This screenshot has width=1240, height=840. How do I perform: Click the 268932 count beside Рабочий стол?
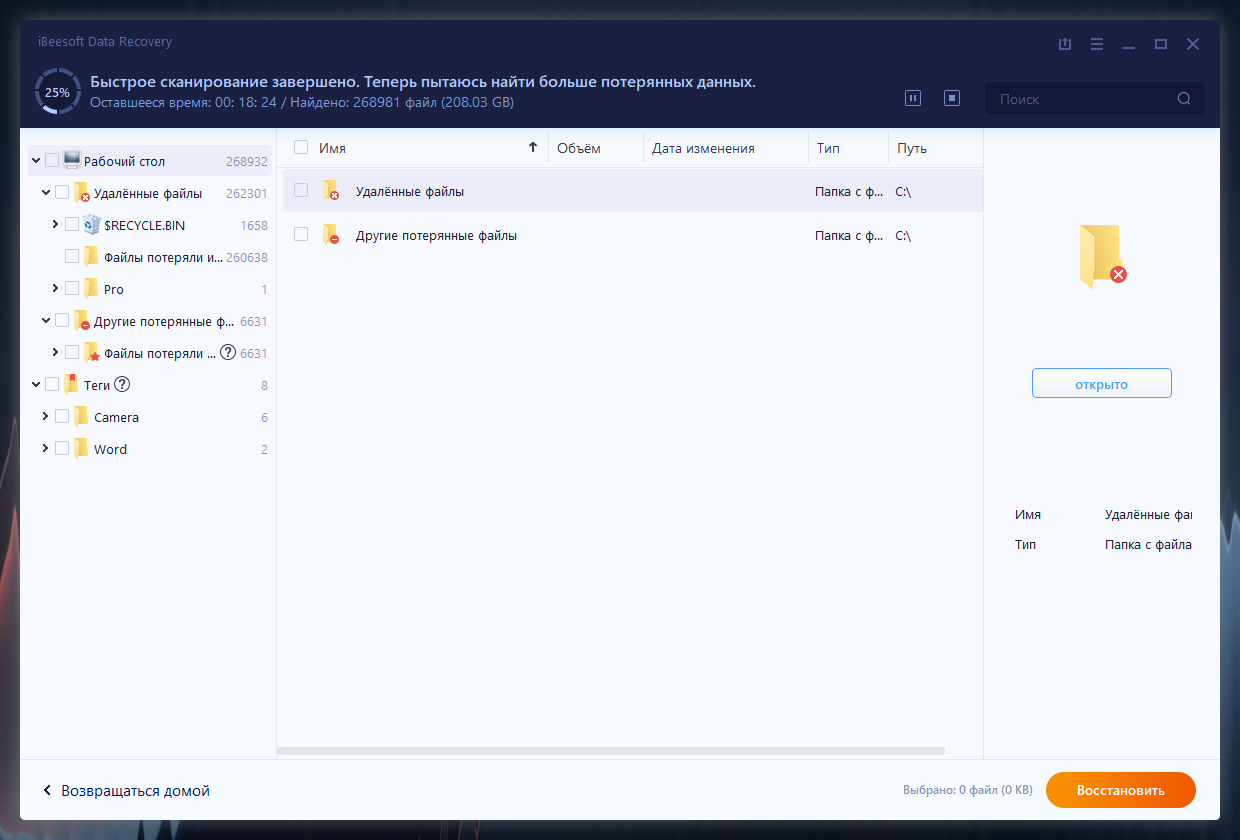point(247,161)
